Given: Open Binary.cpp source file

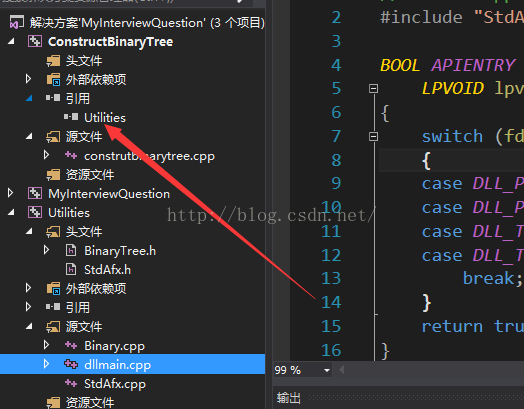Looking at the screenshot, I should pyautogui.click(x=114, y=346).
